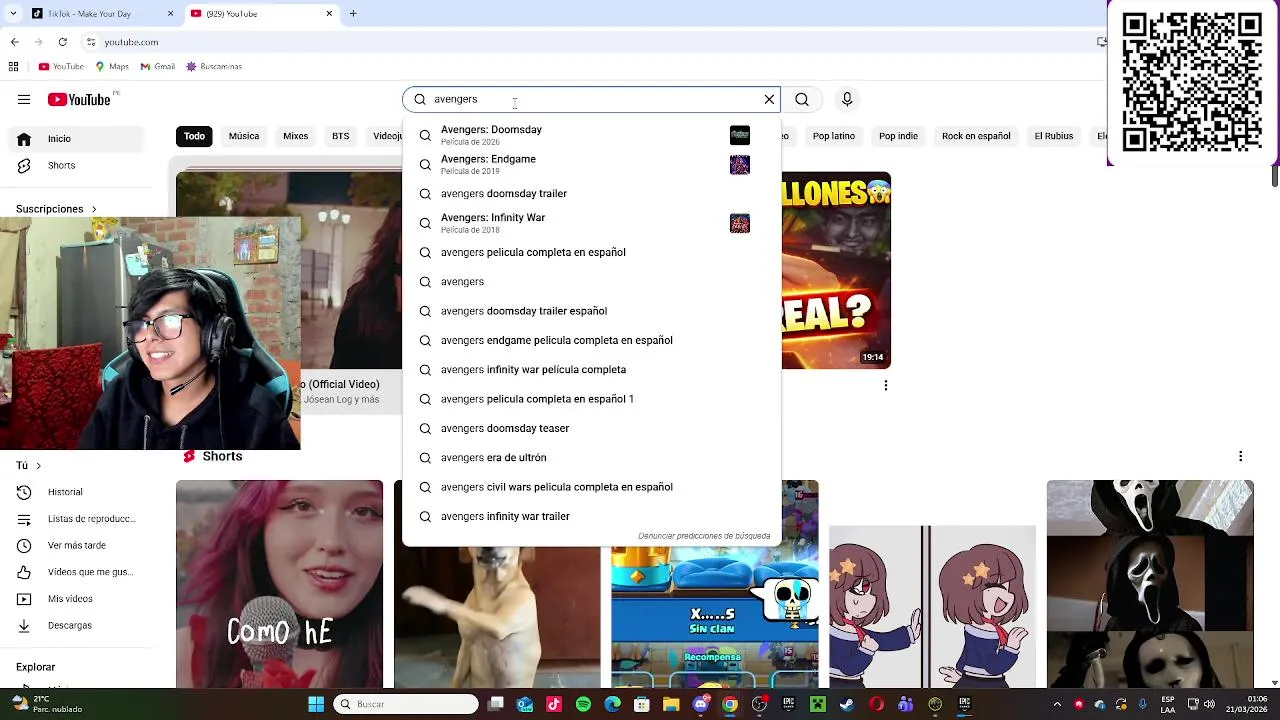Open the Maps bookmark
Image resolution: width=1280 pixels, height=720 pixels.
(112, 66)
